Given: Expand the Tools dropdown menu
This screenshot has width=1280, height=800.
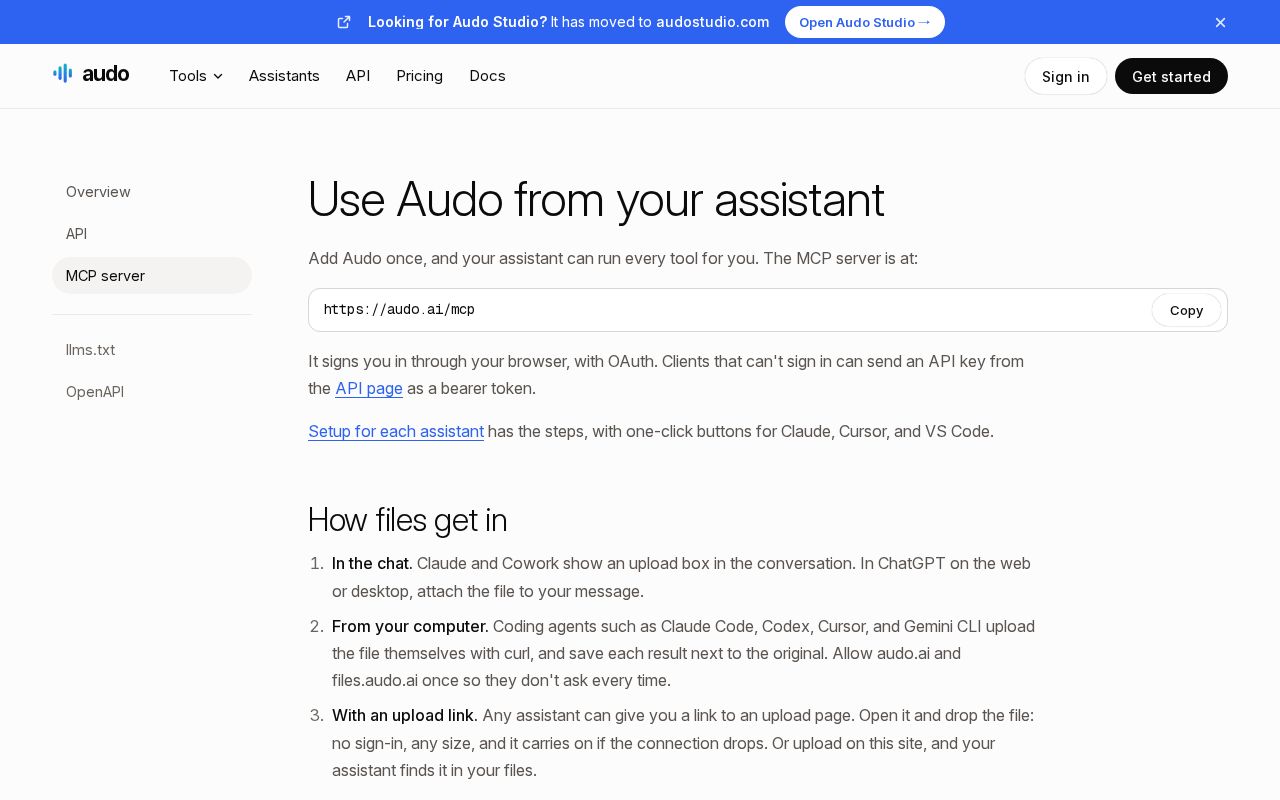Looking at the screenshot, I should (196, 76).
